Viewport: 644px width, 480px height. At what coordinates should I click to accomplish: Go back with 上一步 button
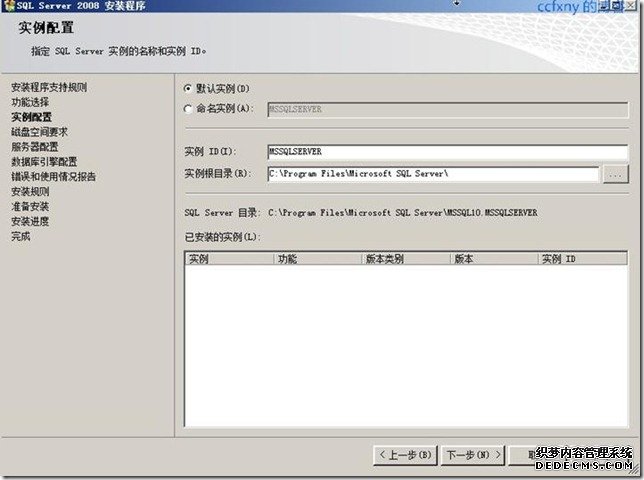(405, 455)
